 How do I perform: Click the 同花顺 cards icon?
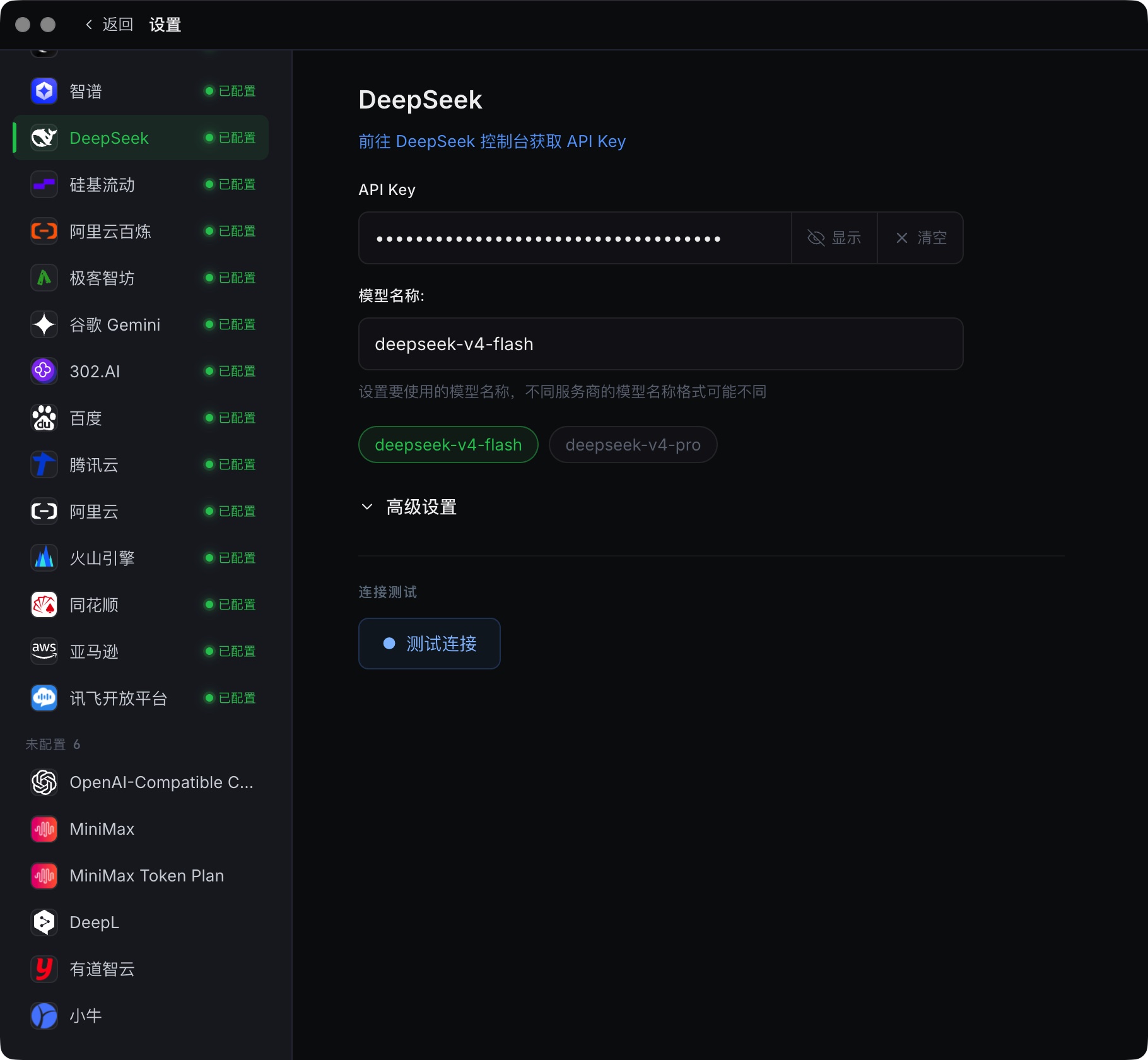(x=44, y=605)
